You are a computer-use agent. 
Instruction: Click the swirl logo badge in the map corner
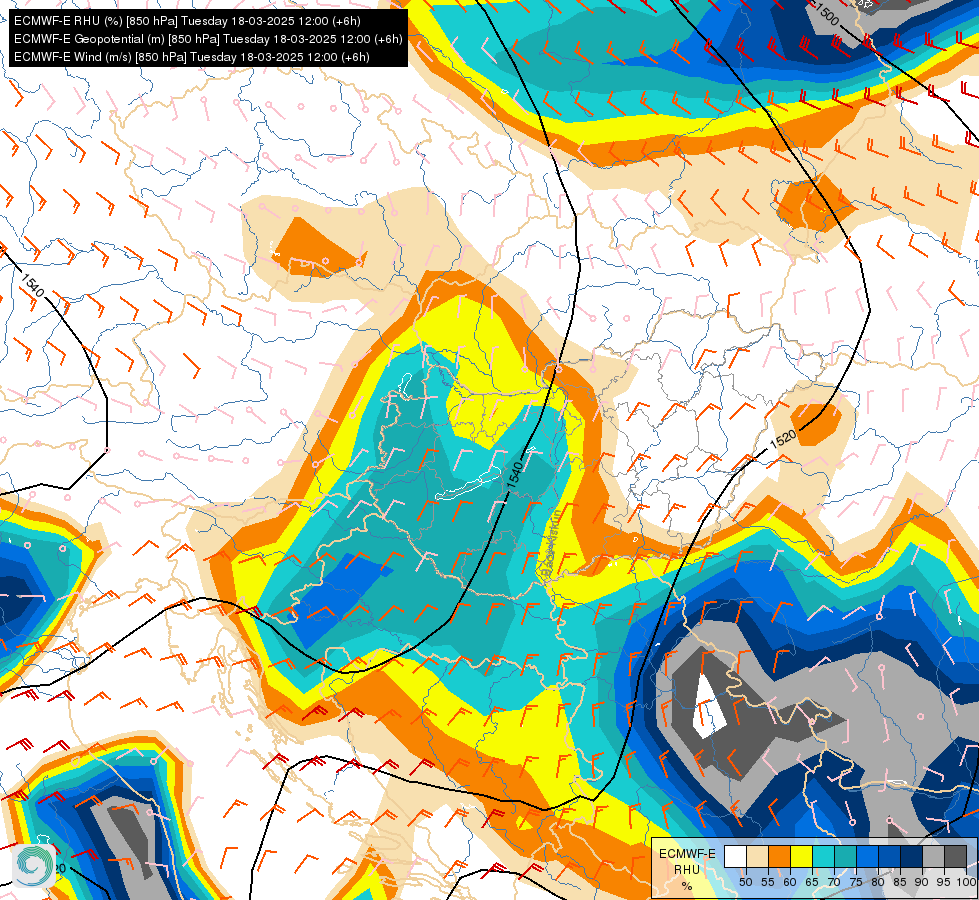[33, 865]
